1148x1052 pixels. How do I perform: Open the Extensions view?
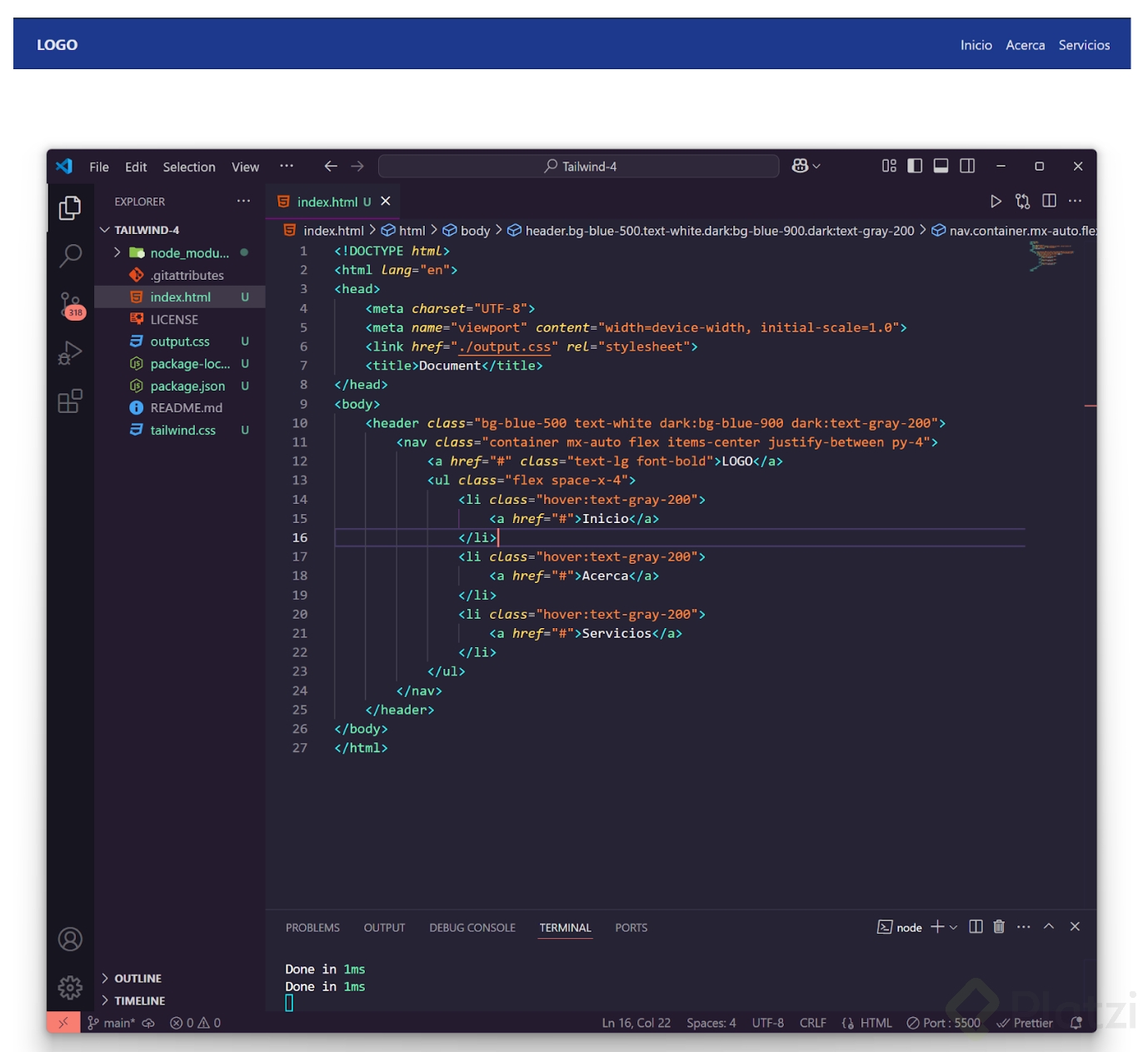tap(70, 400)
